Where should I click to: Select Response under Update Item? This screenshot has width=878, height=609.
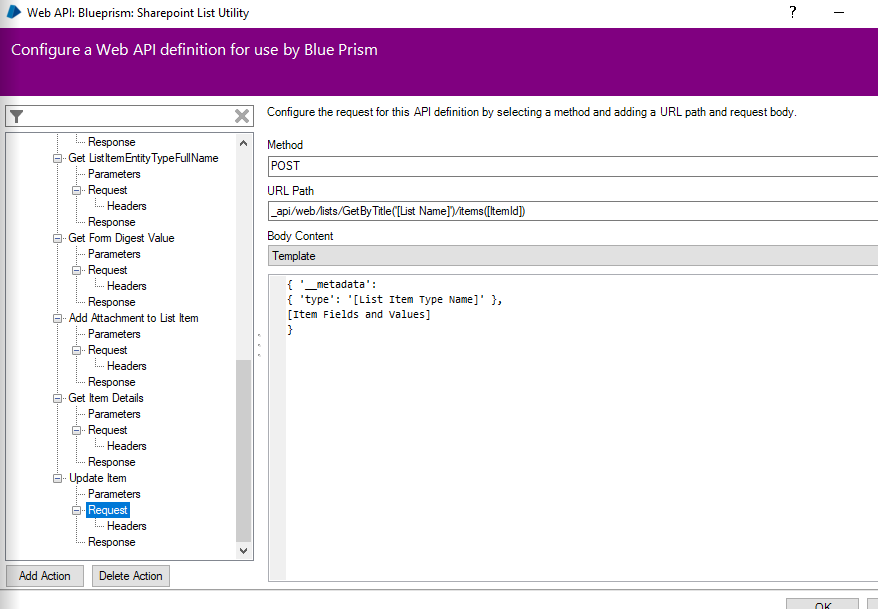pyautogui.click(x=111, y=542)
